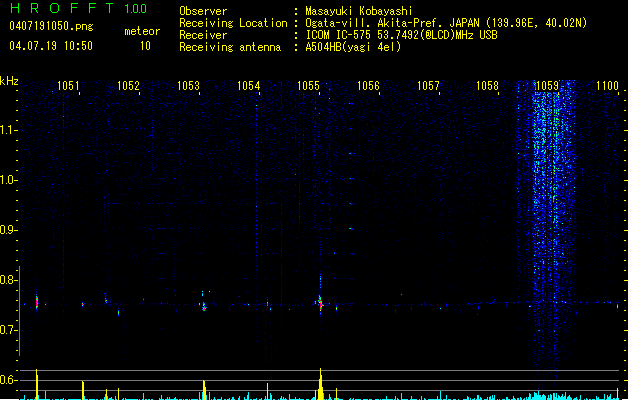629x400 pixels.
Task: Click the 1053 time axis label
Action: point(188,86)
